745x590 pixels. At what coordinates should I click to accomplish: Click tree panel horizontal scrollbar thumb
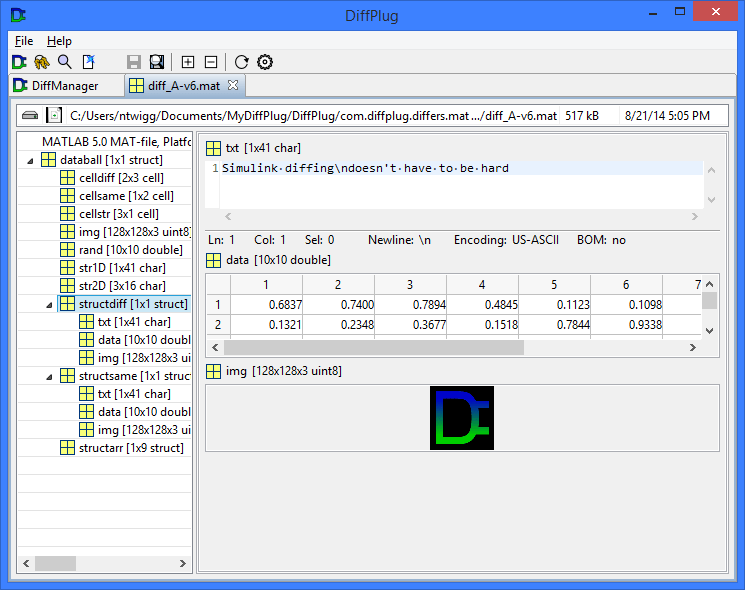point(56,563)
